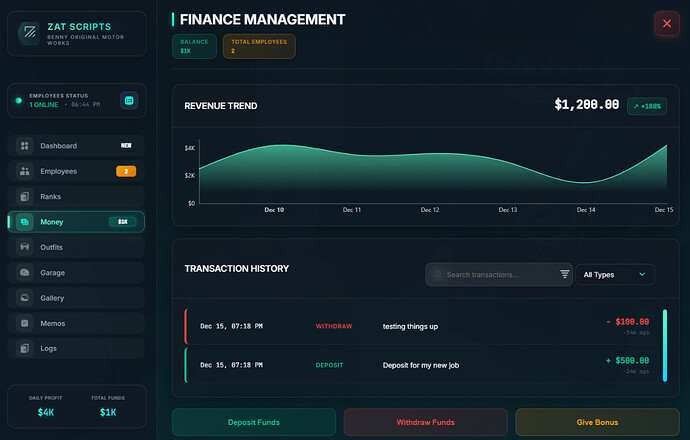Click the $1K badge on Money item
Viewport: 690px width, 440px height.
pos(123,222)
